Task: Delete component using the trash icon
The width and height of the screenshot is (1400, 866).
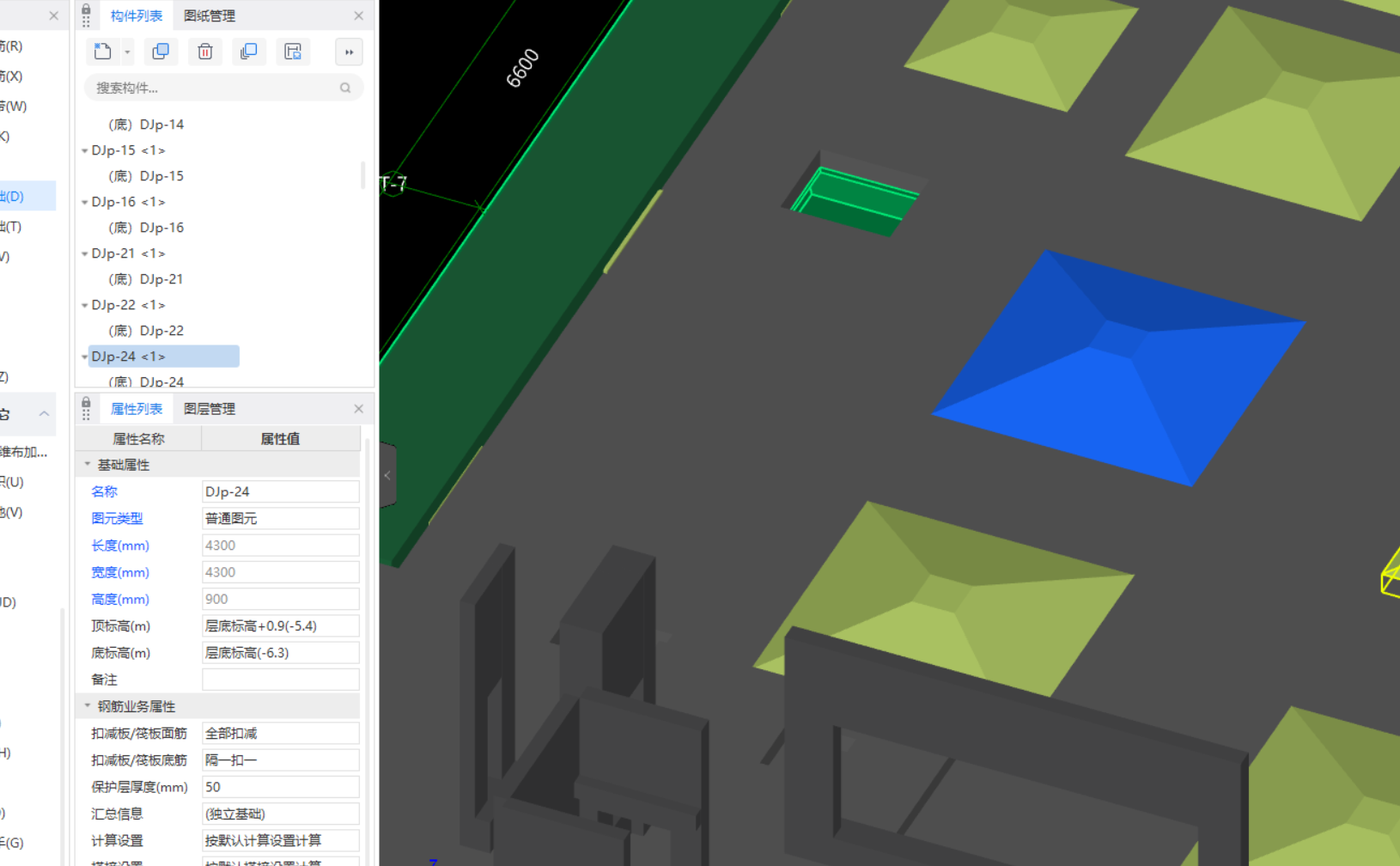Action: [205, 52]
